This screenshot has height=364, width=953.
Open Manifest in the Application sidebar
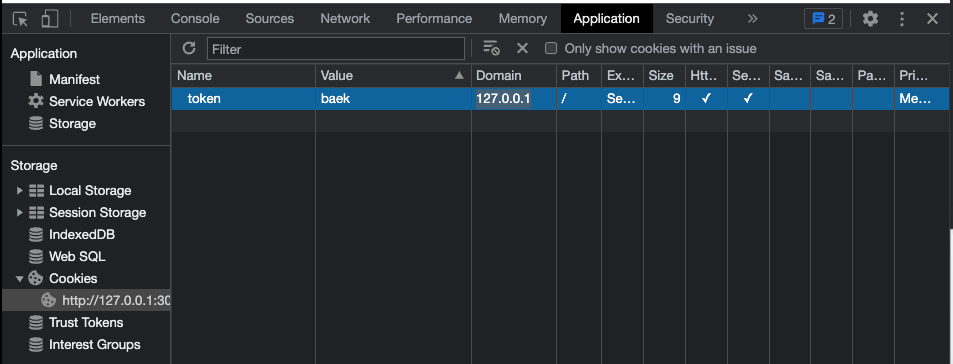coord(74,80)
